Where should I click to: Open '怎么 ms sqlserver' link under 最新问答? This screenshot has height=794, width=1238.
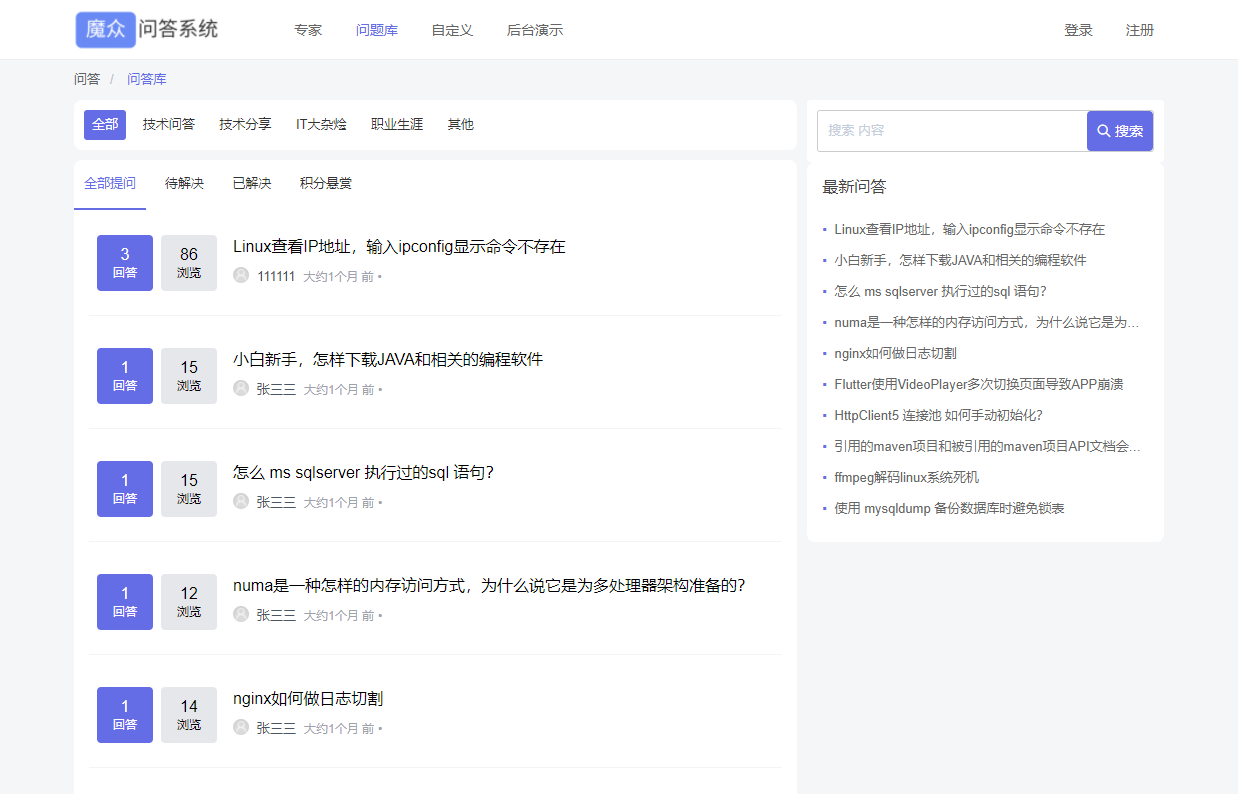coord(941,291)
